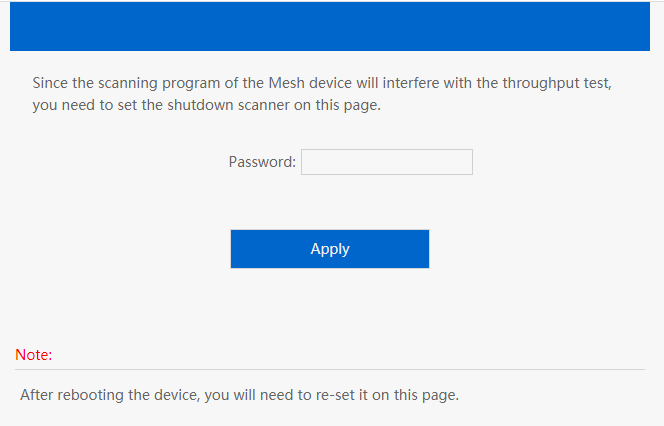This screenshot has width=664, height=426.
Task: Click the "After rebooting the device" note text
Action: coord(239,394)
